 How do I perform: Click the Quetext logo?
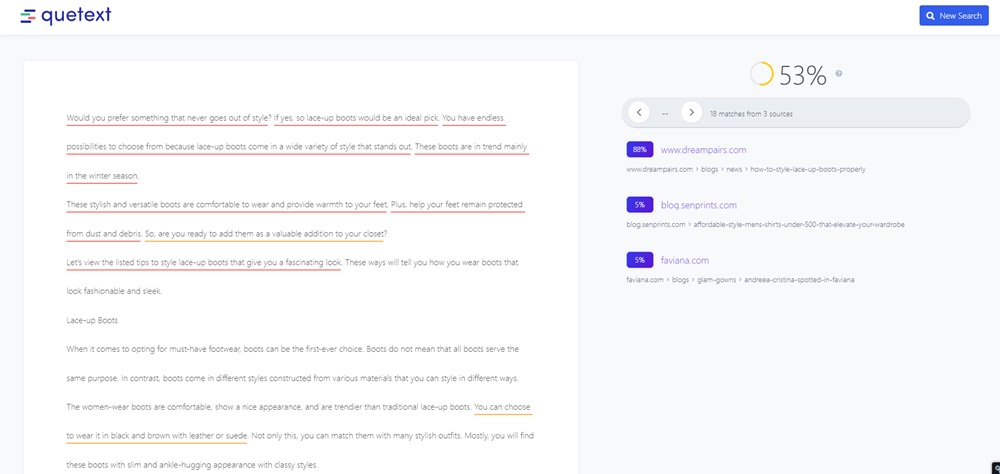(66, 16)
